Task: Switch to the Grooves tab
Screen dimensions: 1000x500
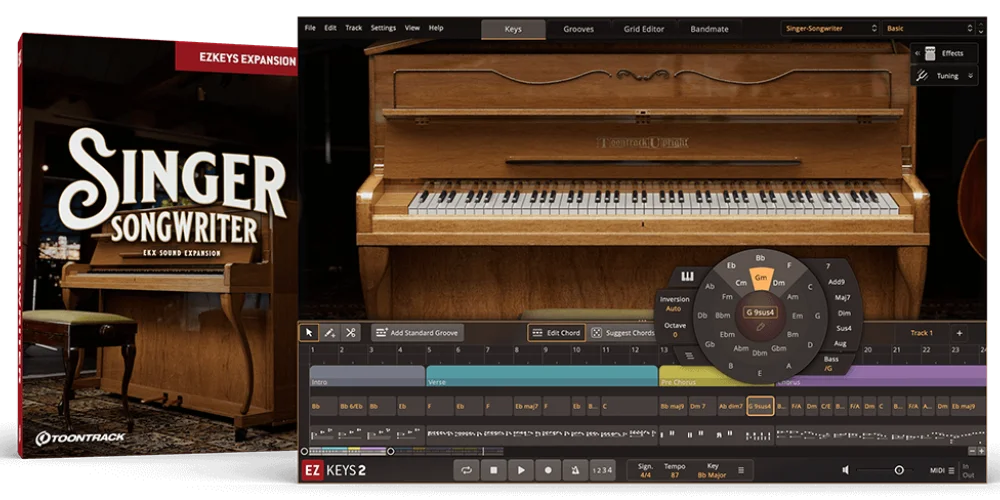Action: [578, 29]
